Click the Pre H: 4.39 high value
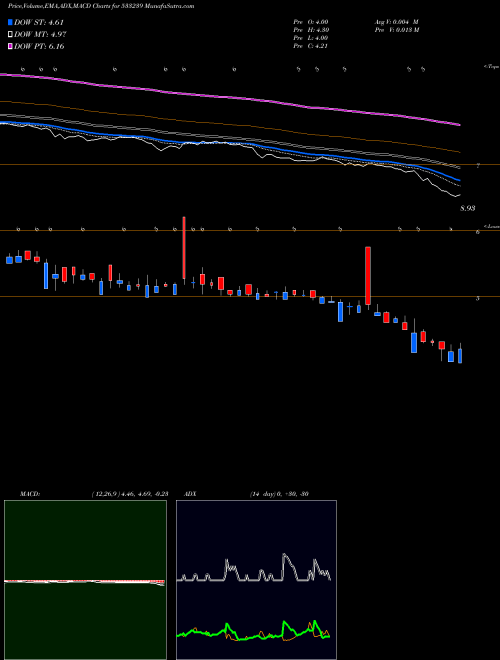 click(311, 30)
